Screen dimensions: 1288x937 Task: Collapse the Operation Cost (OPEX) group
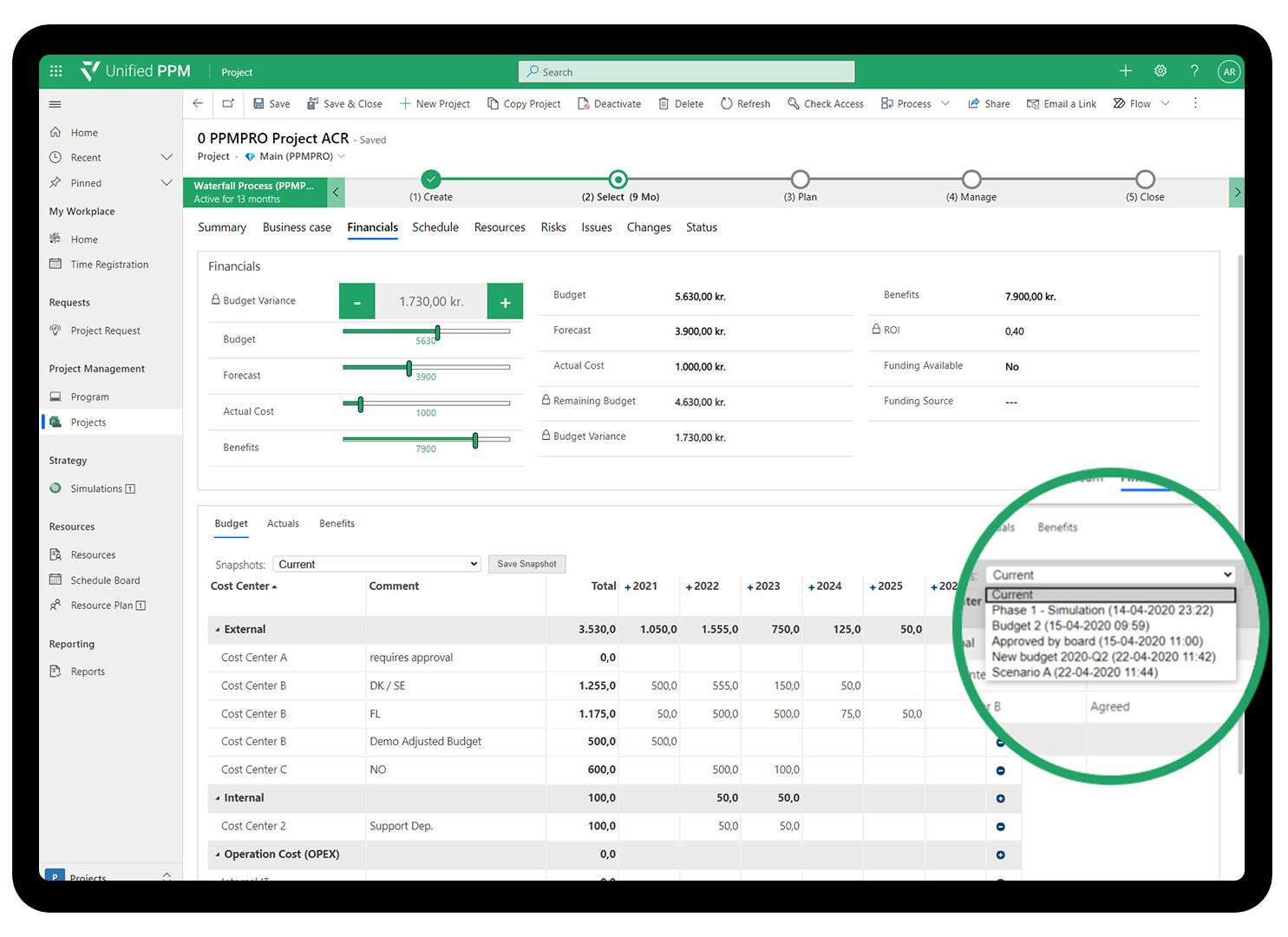(218, 855)
